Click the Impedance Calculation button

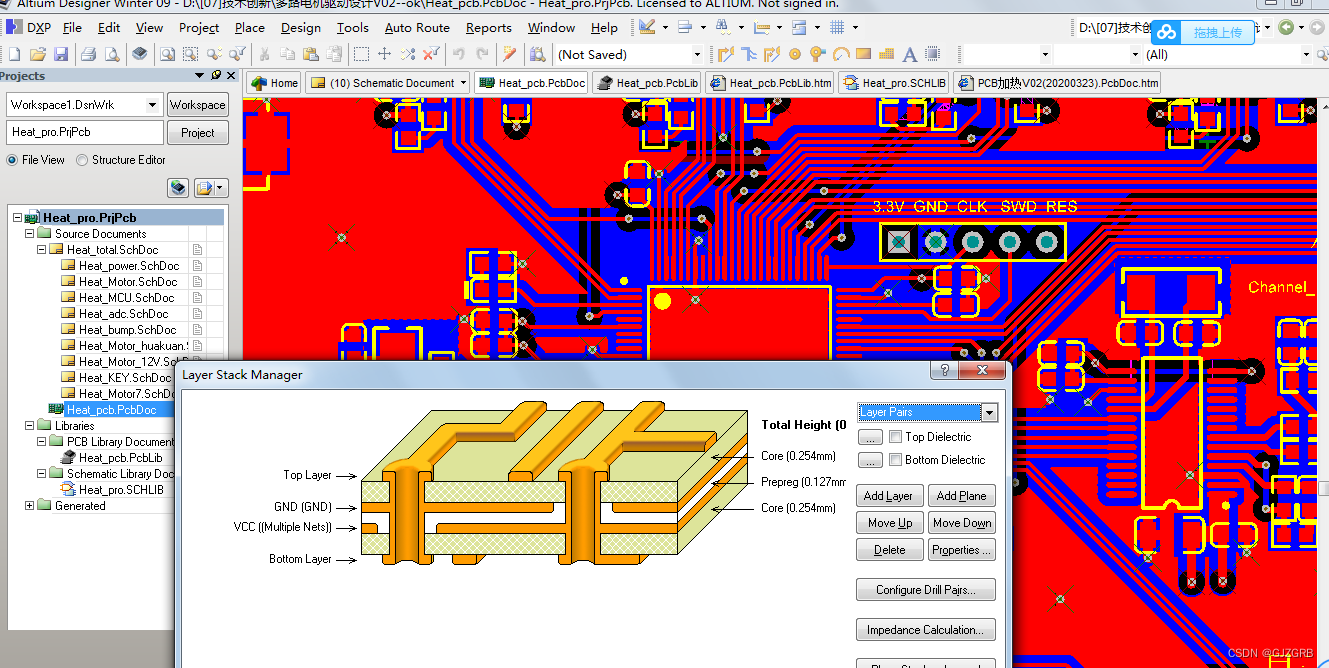[925, 629]
